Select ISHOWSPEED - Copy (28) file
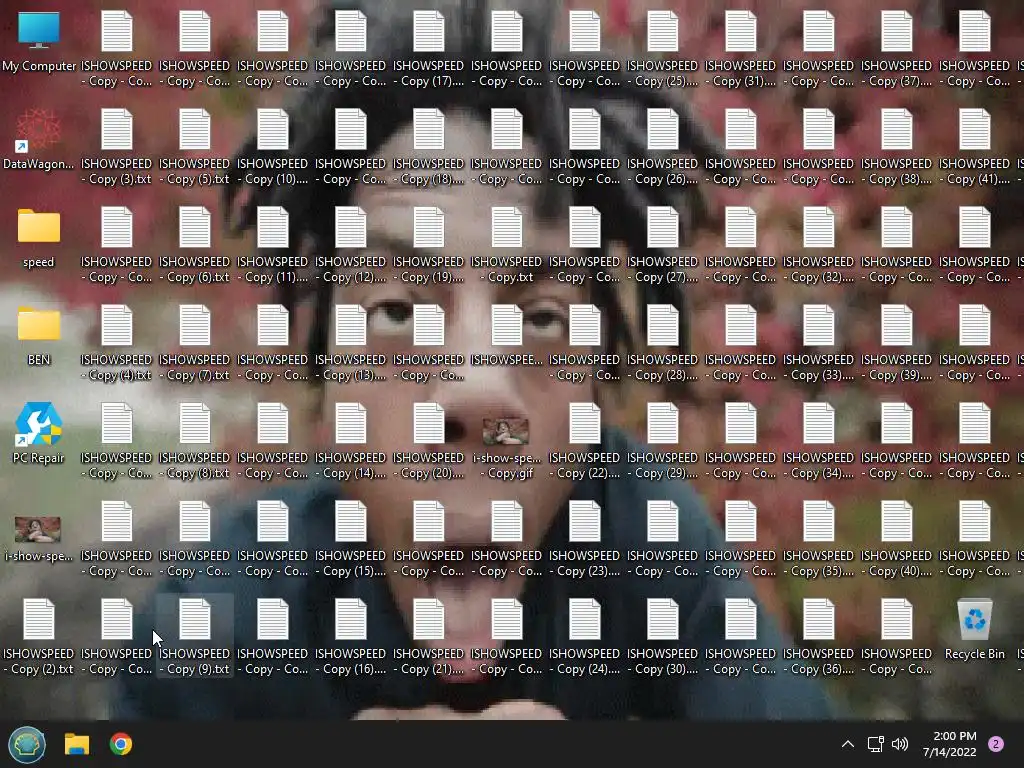The width and height of the screenshot is (1024, 768). (x=662, y=344)
